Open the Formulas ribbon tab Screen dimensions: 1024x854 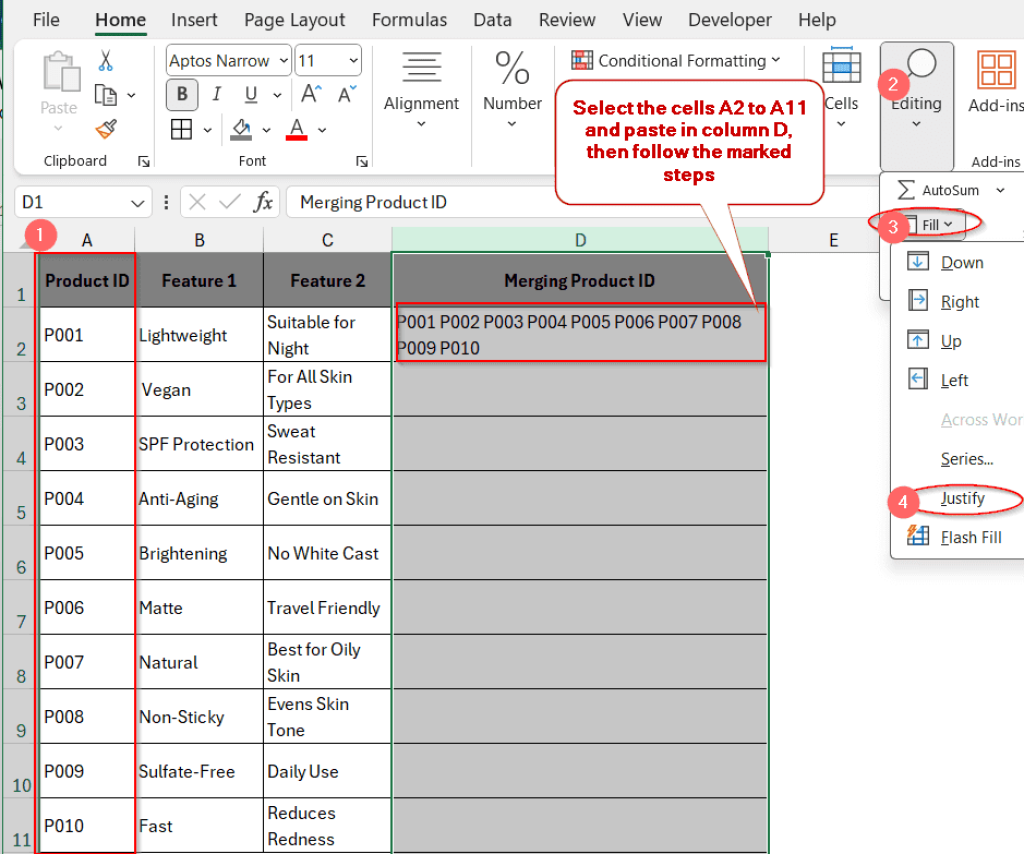coord(409,20)
